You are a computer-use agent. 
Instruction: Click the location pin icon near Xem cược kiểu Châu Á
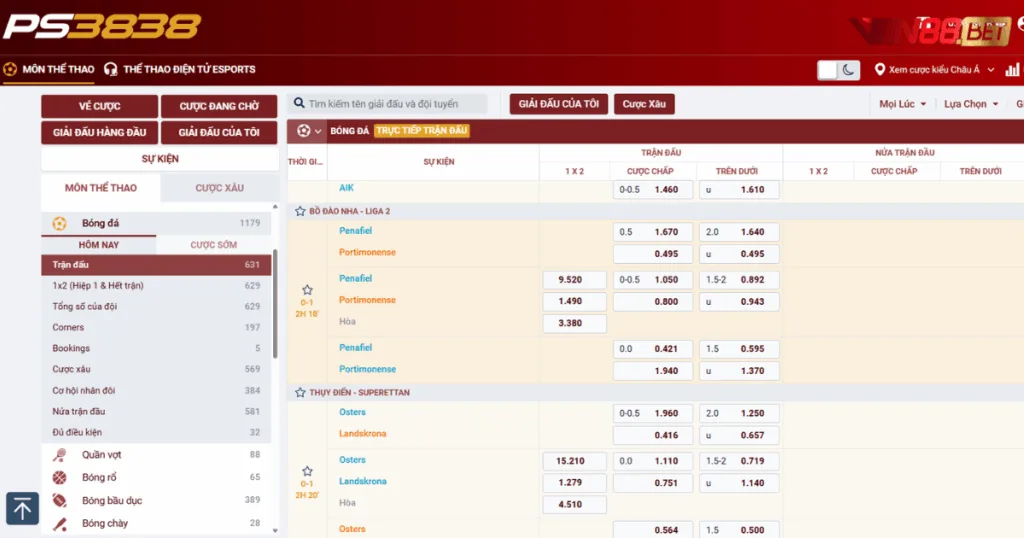[x=880, y=69]
